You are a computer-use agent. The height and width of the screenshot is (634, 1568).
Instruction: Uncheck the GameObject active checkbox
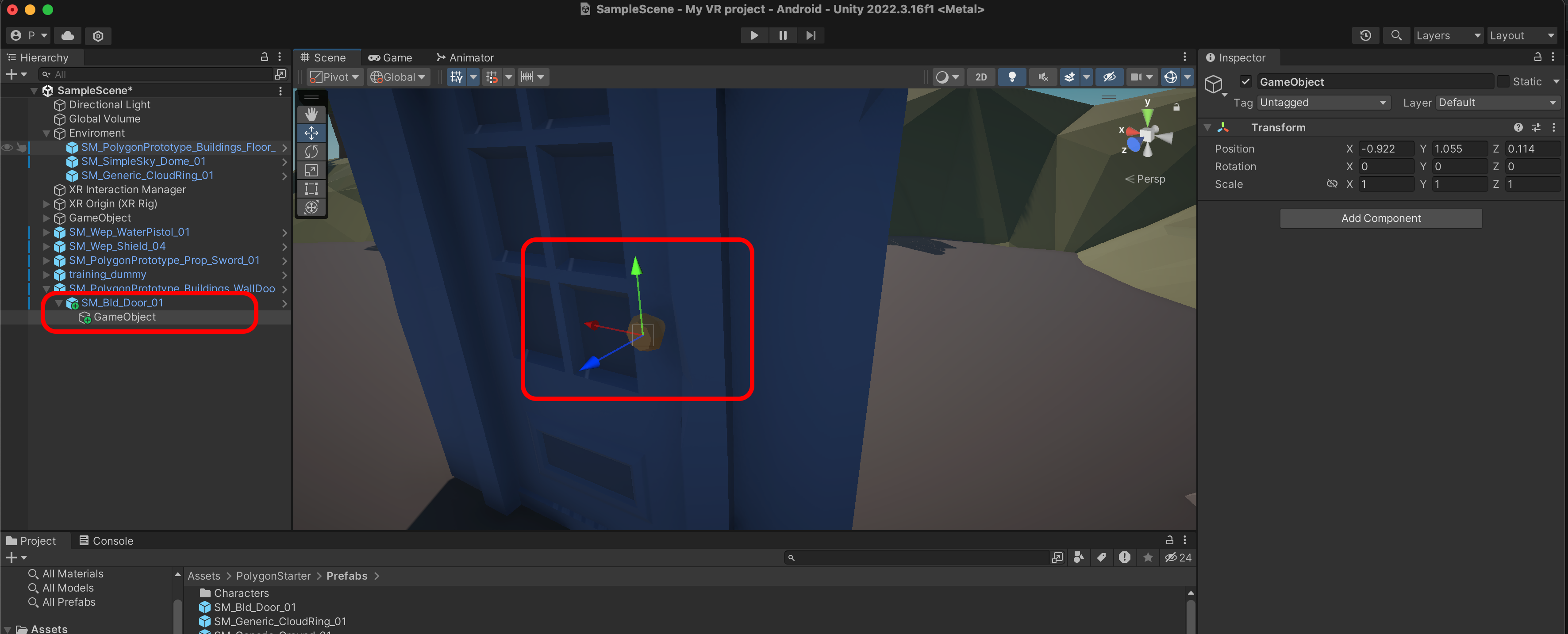[1245, 81]
